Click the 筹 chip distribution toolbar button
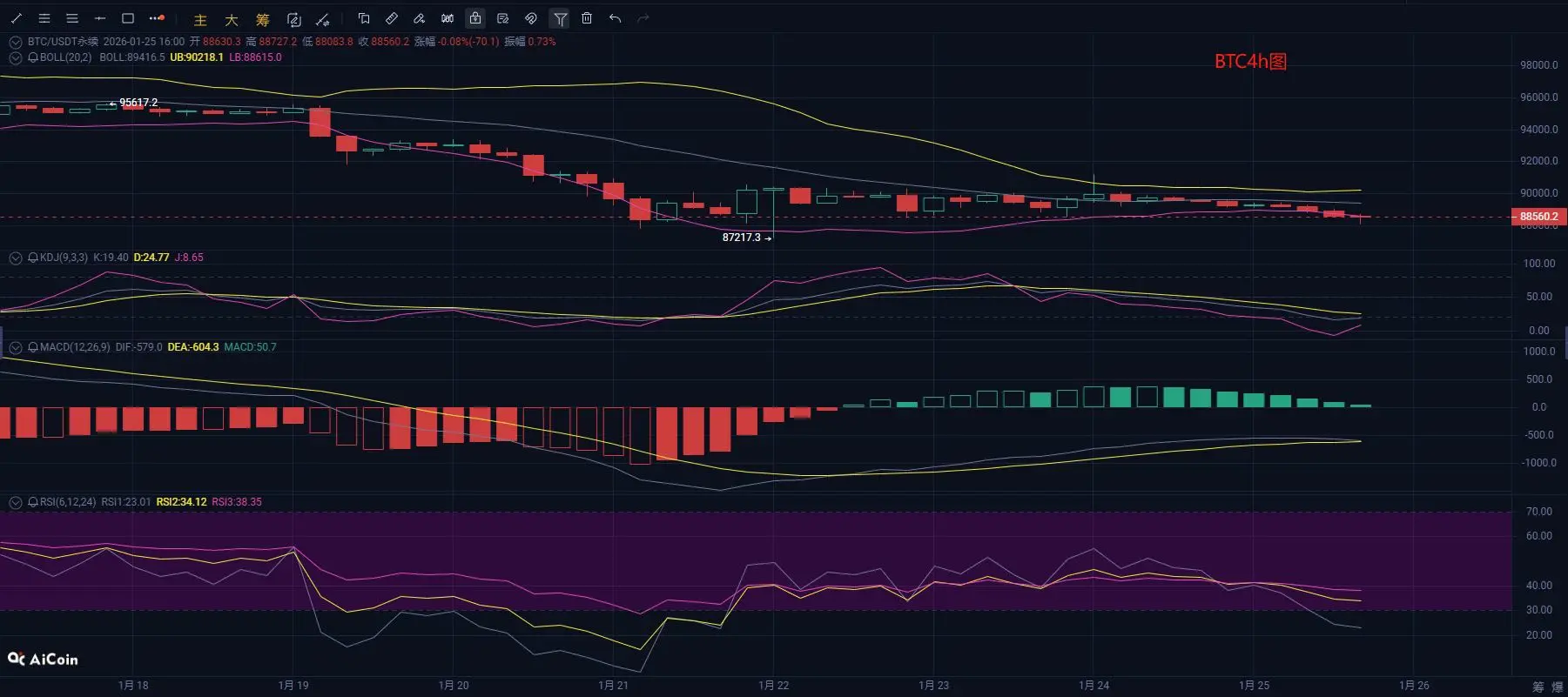This screenshot has height=697, width=1568. pyautogui.click(x=263, y=19)
